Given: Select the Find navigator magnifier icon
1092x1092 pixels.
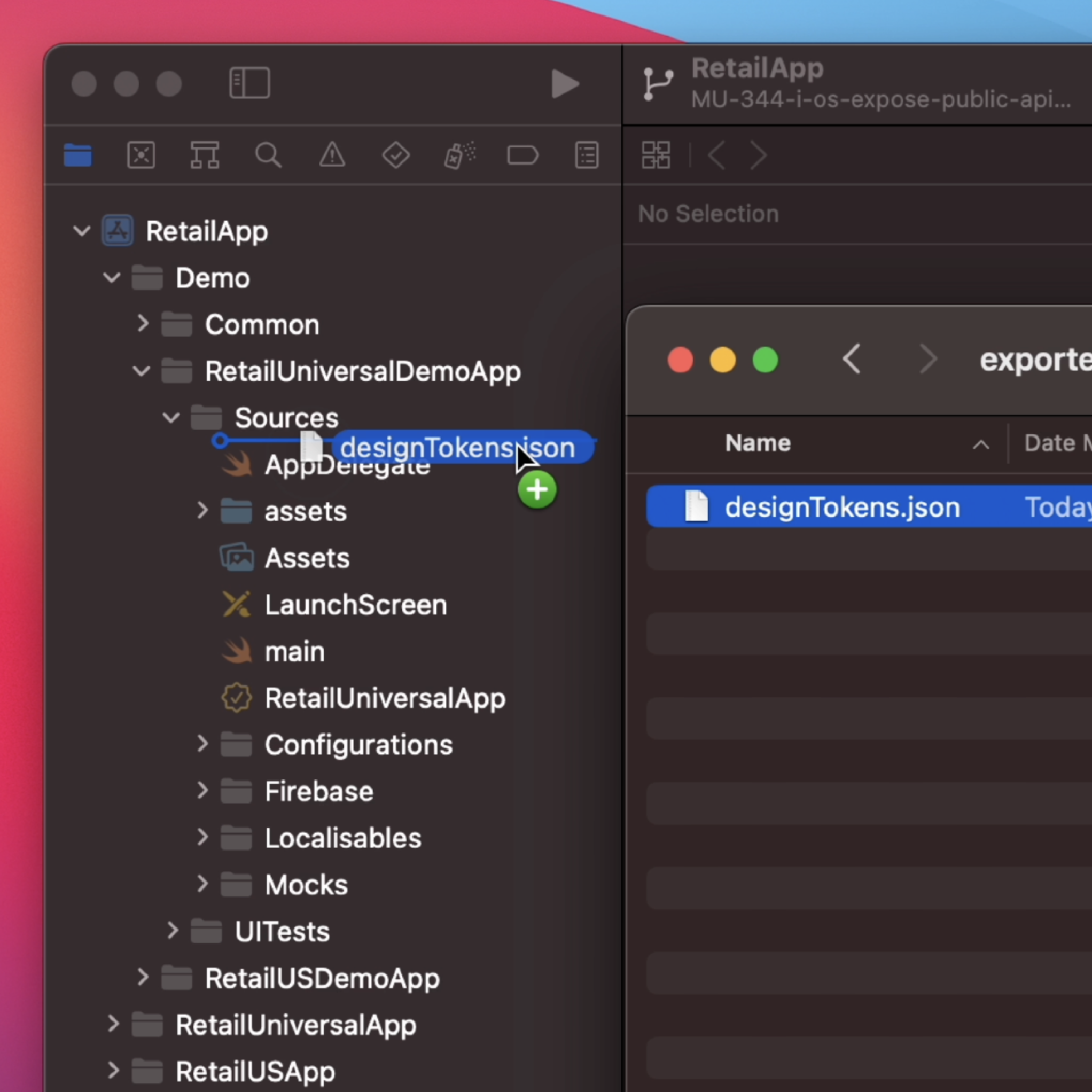Looking at the screenshot, I should pos(269,155).
